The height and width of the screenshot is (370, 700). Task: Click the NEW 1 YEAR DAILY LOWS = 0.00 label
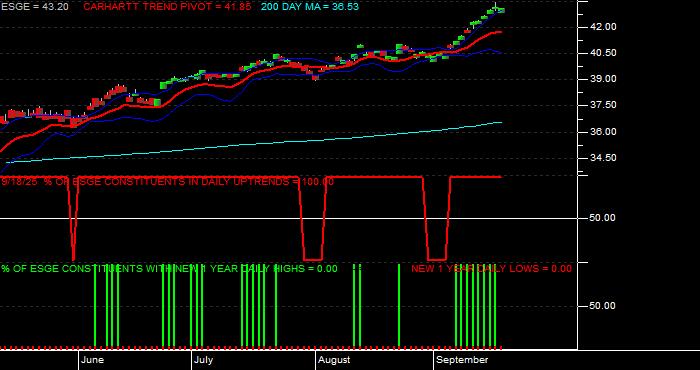pyautogui.click(x=491, y=269)
